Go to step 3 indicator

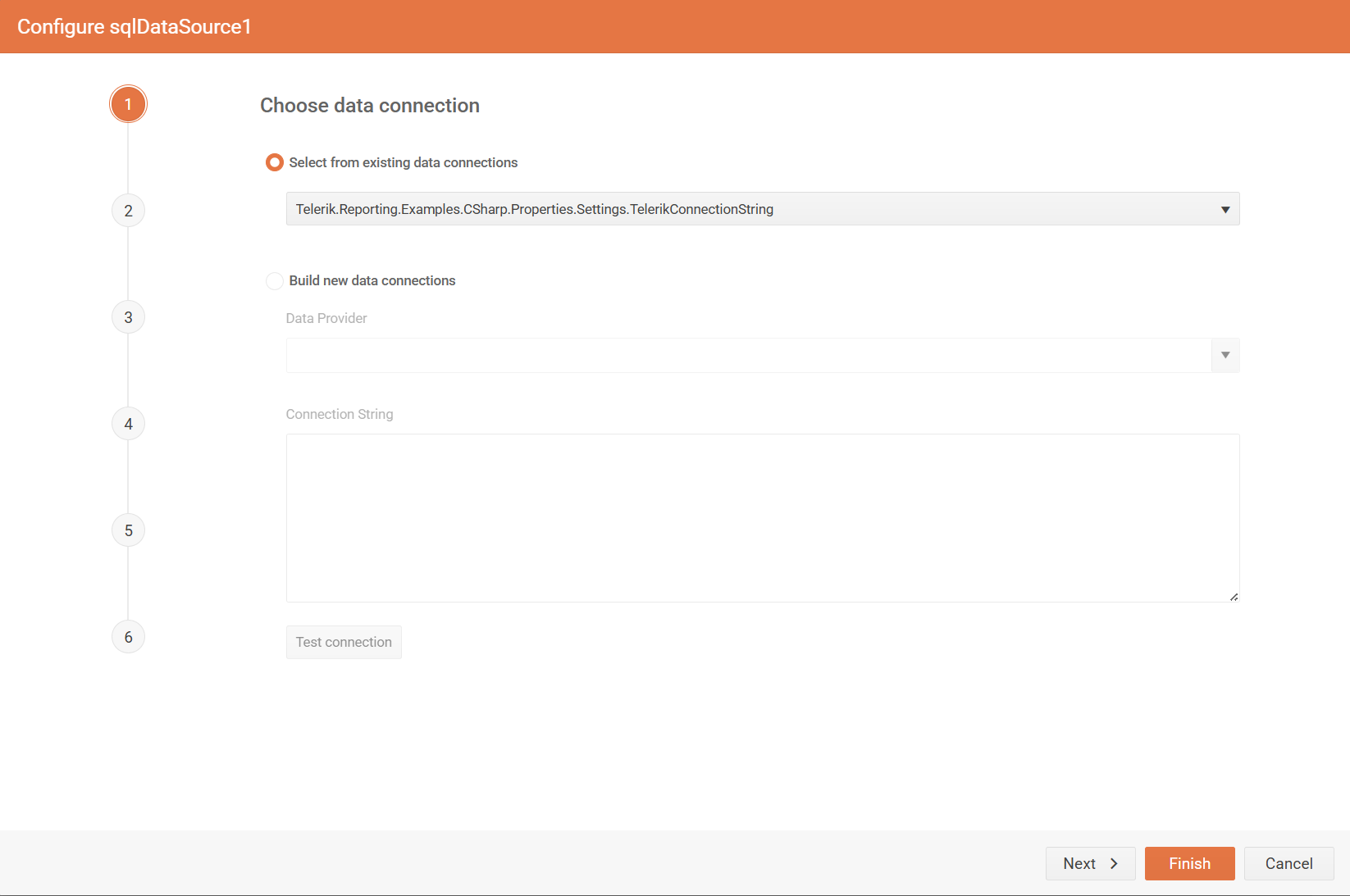tap(128, 317)
